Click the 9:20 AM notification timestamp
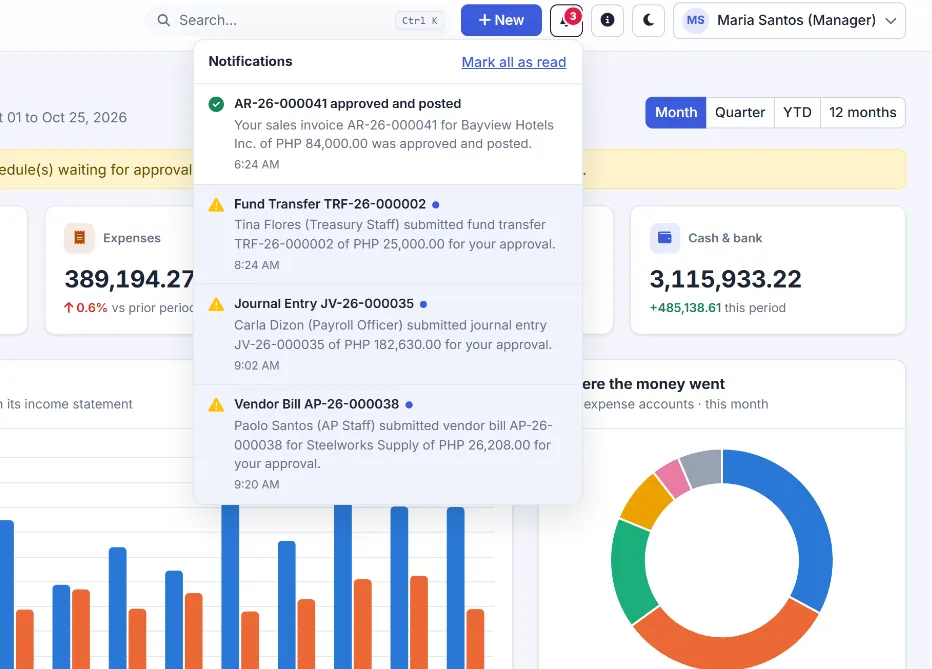The image size is (932, 669). coord(256,484)
